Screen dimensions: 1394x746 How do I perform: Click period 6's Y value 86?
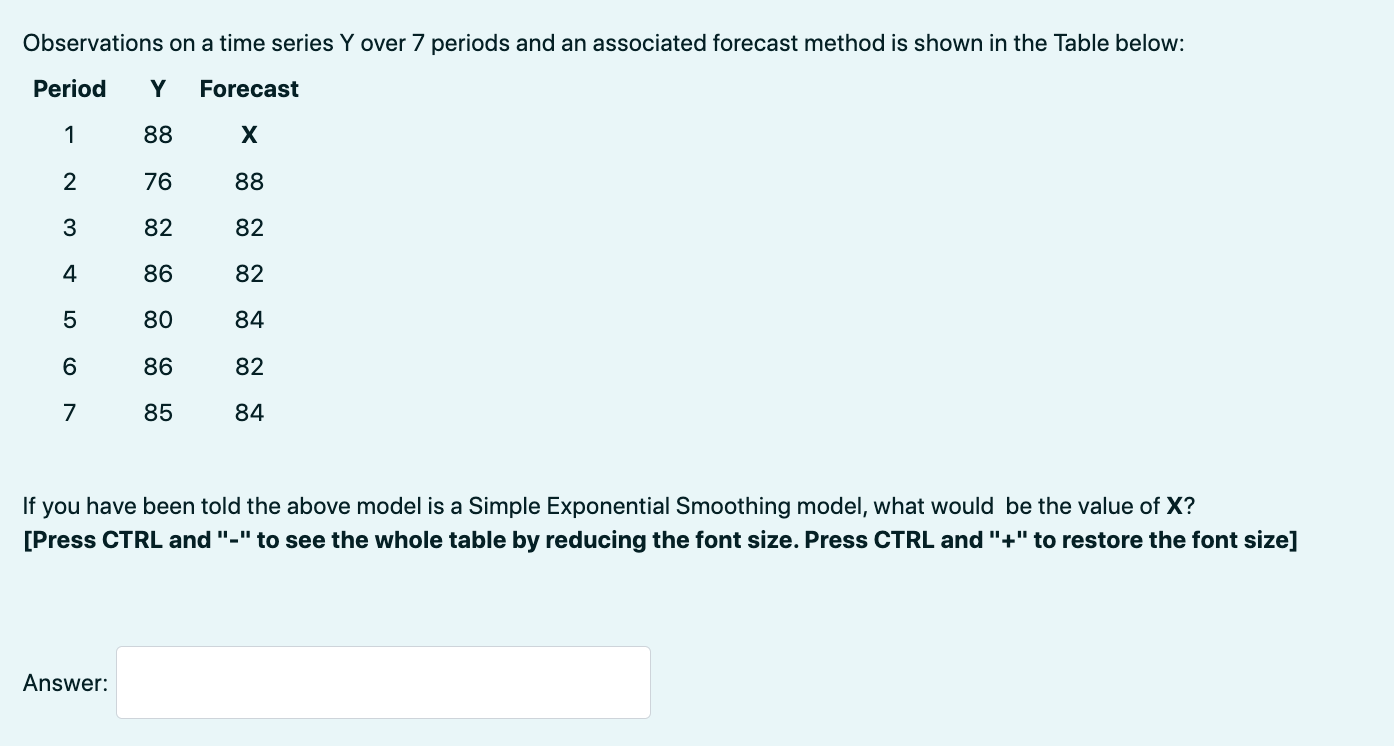[x=157, y=366]
